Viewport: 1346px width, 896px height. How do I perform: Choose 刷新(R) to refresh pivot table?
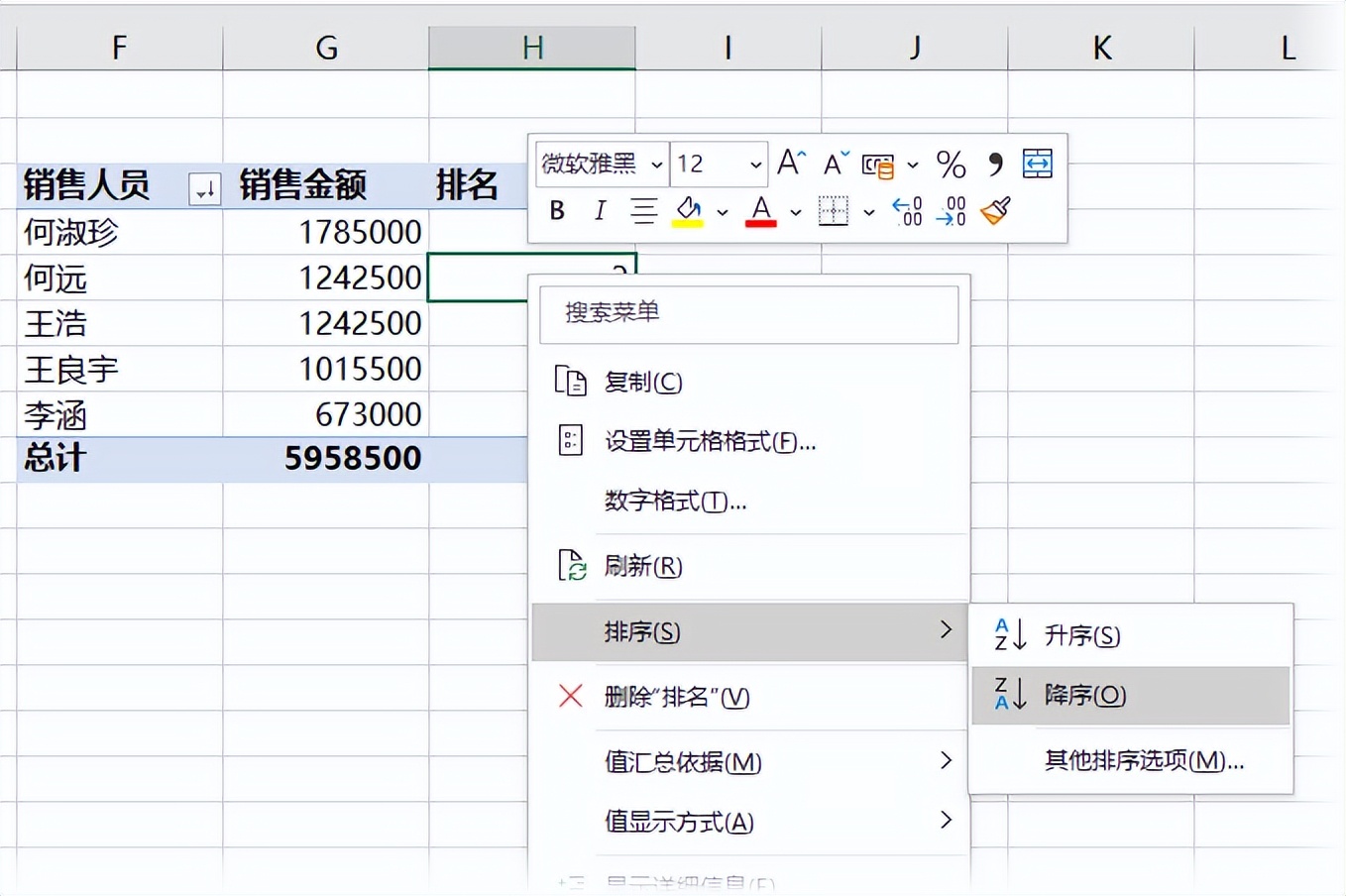749,566
